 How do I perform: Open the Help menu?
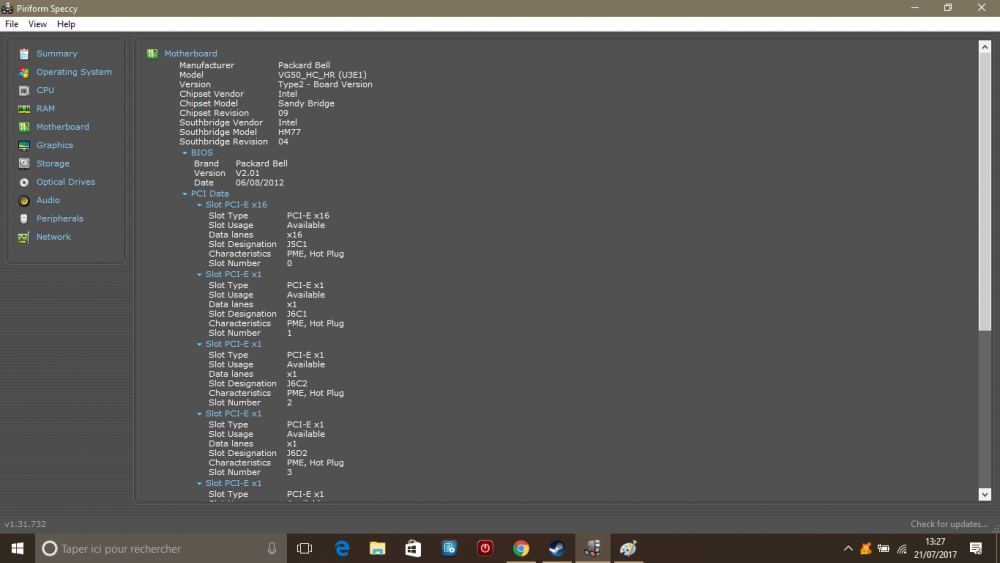(x=66, y=24)
